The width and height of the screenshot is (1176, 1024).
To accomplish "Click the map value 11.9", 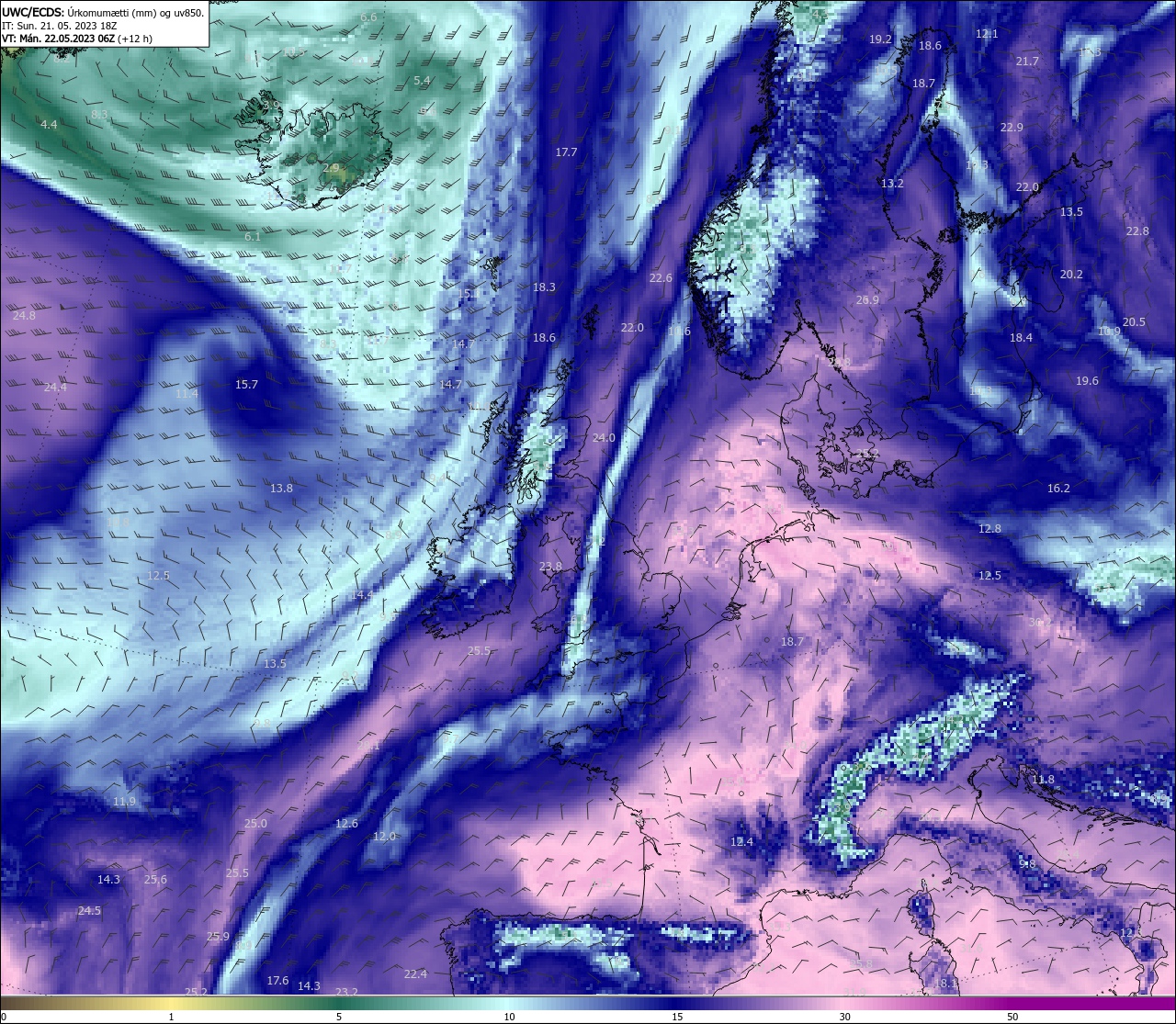I will coord(124,802).
